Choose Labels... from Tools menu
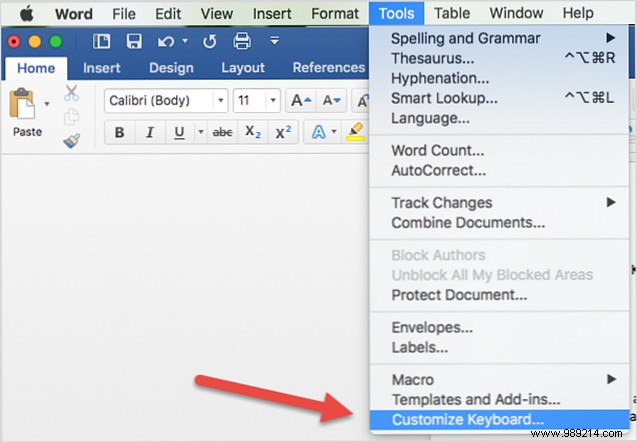The image size is (637, 442). pyautogui.click(x=500, y=347)
